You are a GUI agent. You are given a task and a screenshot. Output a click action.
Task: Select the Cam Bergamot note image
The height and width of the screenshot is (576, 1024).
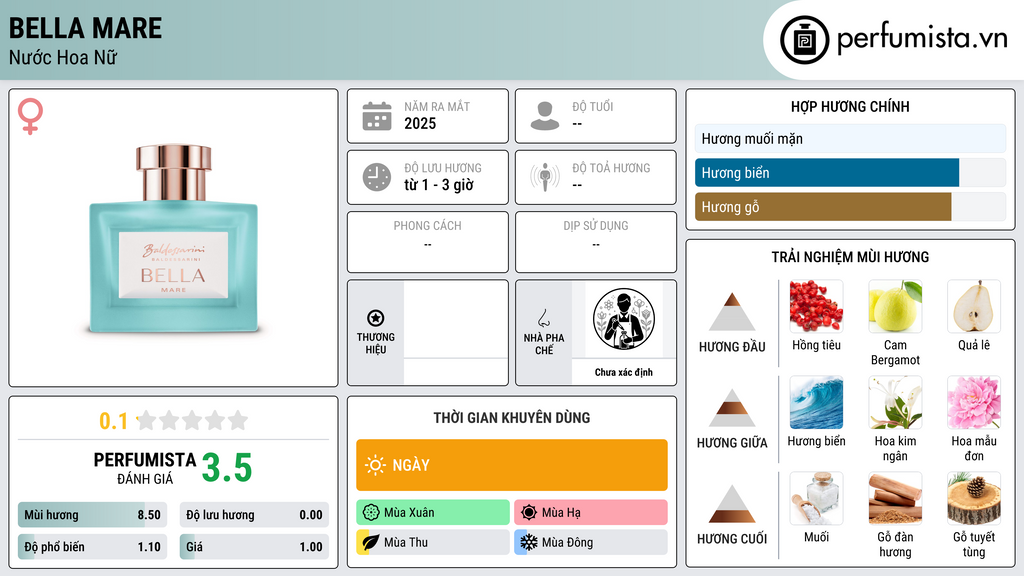pos(895,306)
